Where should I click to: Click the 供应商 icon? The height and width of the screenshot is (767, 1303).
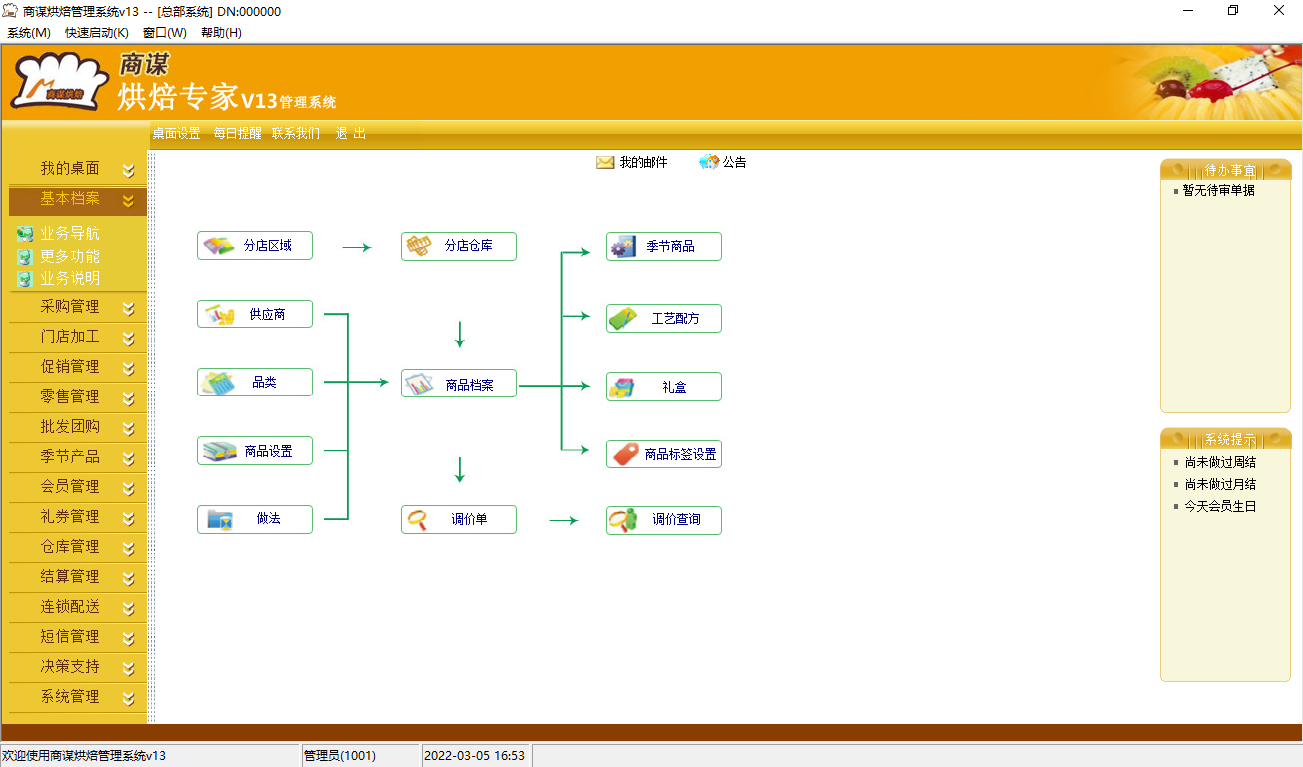tap(219, 314)
